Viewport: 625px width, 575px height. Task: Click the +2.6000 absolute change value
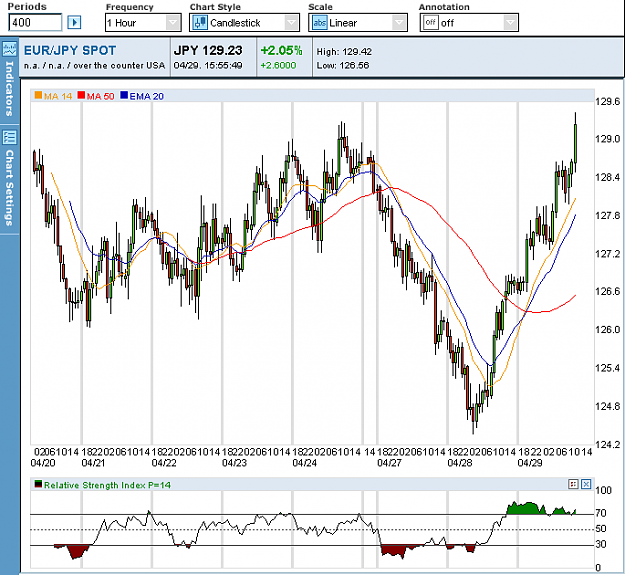coord(278,65)
